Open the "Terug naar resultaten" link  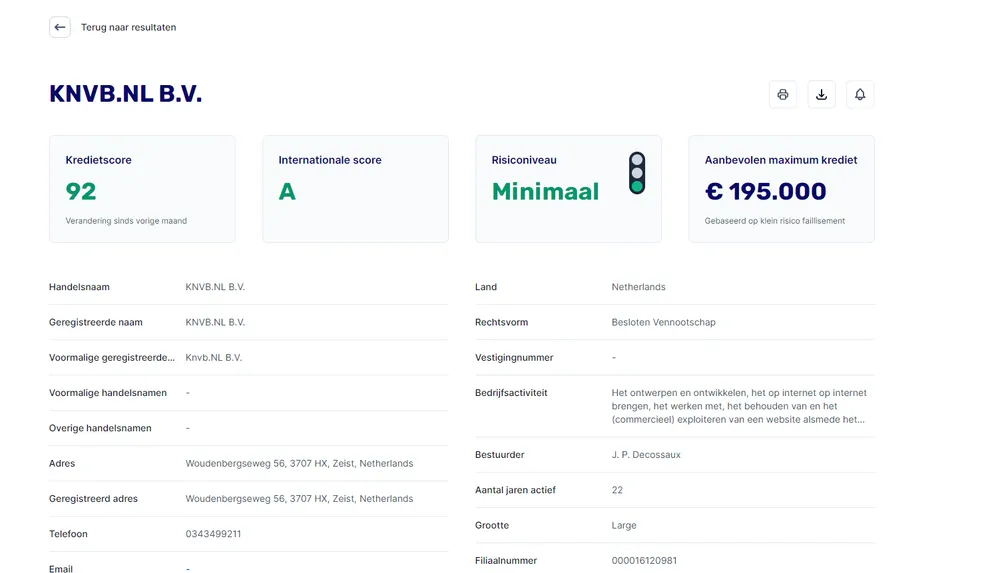click(x=128, y=27)
